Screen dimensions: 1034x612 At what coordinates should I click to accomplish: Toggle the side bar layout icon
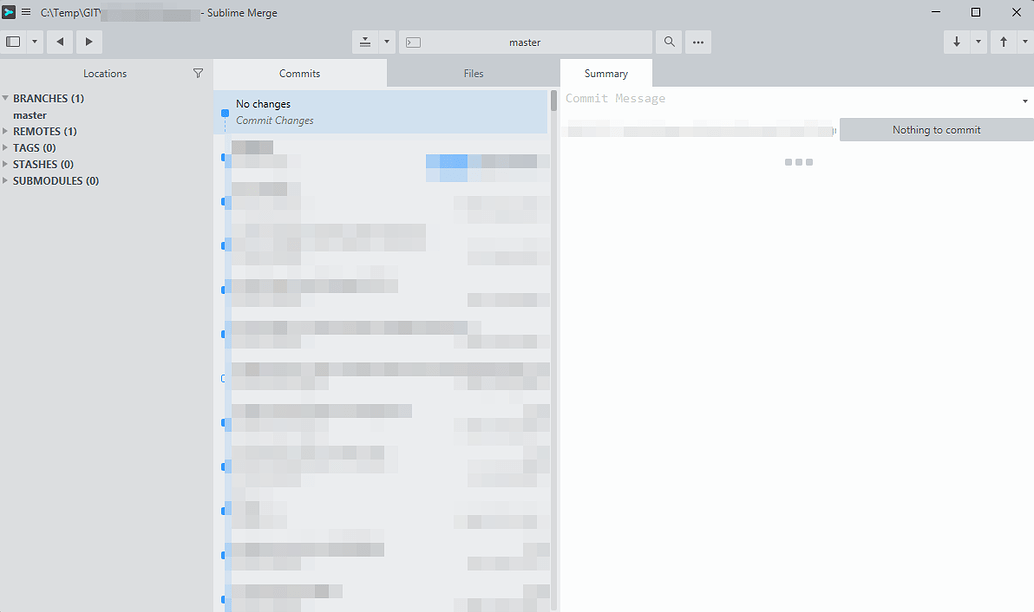tap(13, 42)
